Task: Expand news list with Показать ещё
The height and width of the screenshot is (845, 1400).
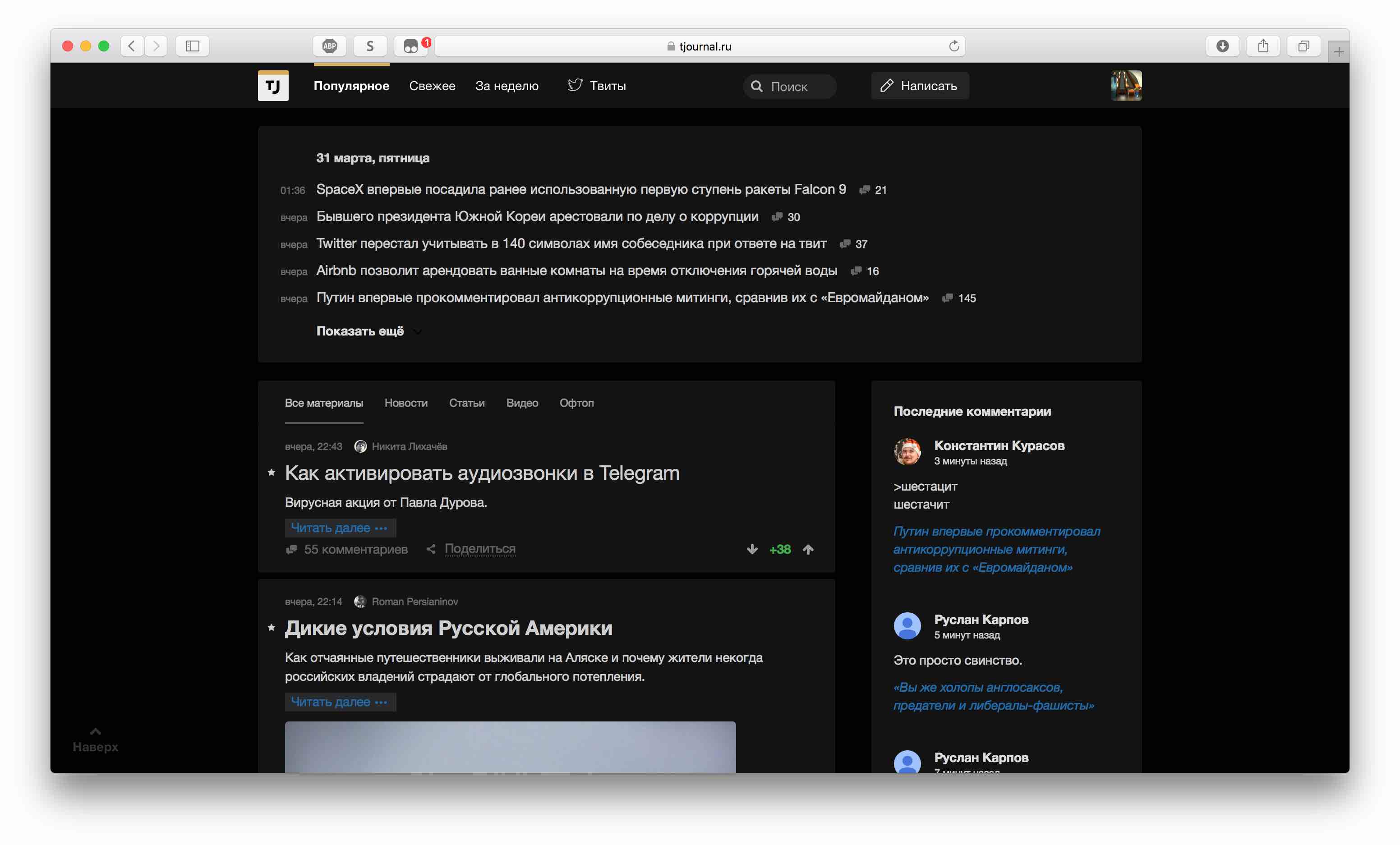Action: [360, 331]
